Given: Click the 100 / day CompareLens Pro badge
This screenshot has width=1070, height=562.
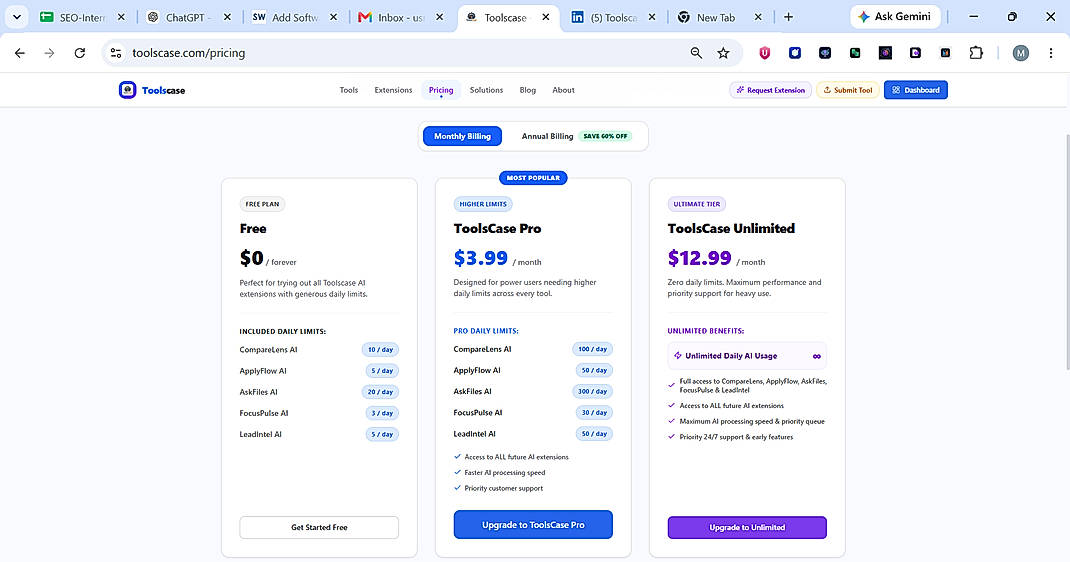Looking at the screenshot, I should click(x=592, y=349).
